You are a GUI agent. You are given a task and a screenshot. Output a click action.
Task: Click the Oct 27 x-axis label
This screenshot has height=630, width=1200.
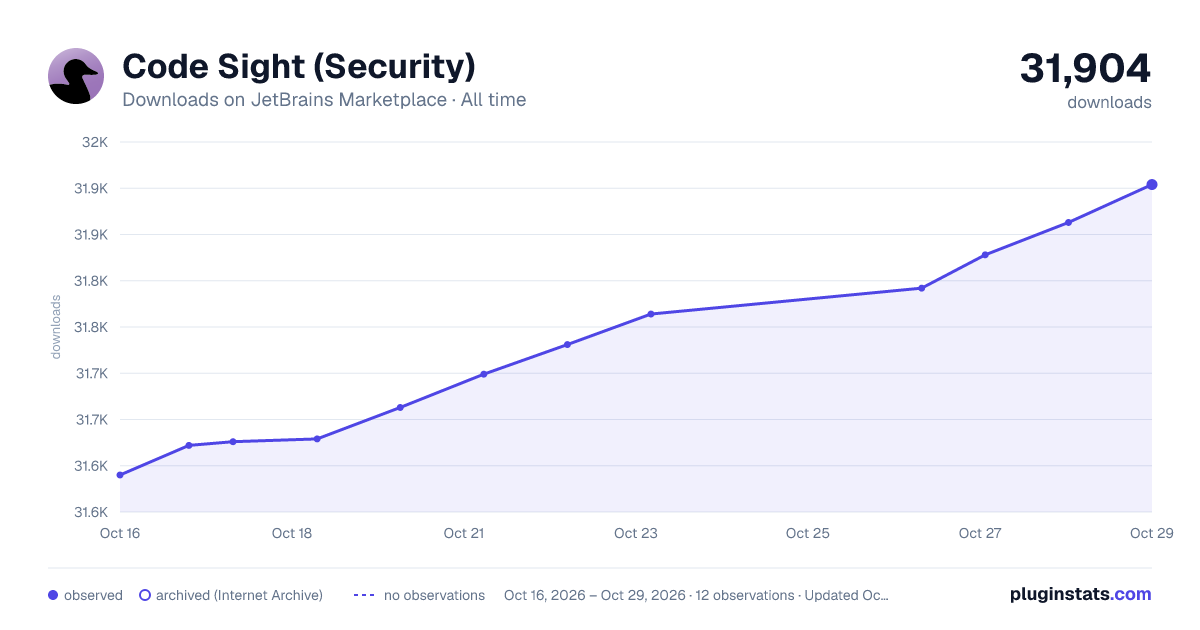[x=980, y=533]
